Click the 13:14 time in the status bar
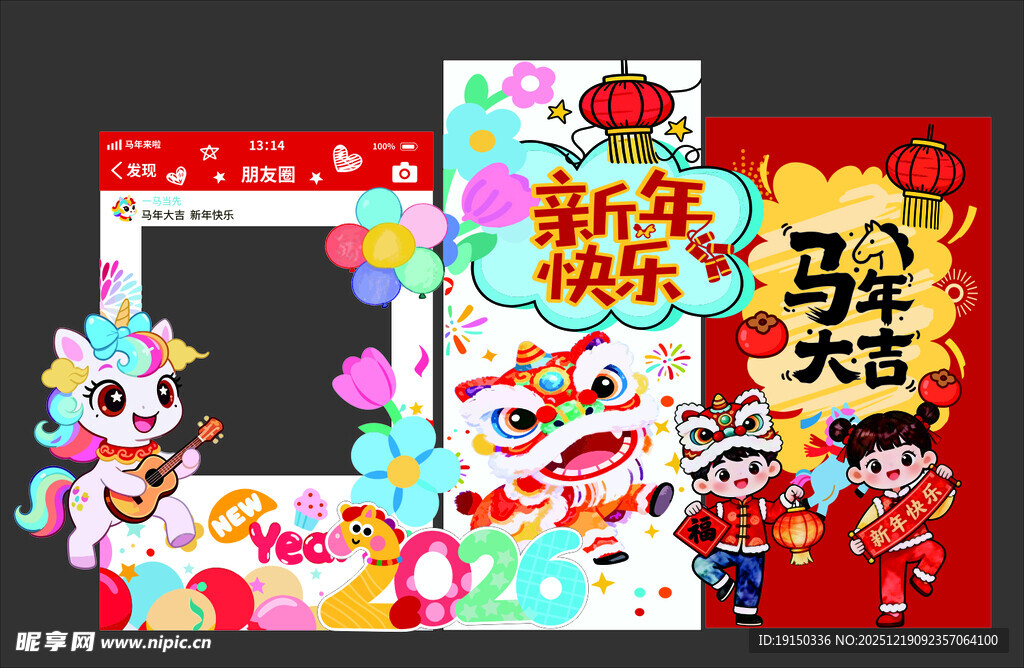Viewport: 1024px width, 668px height. click(x=266, y=145)
